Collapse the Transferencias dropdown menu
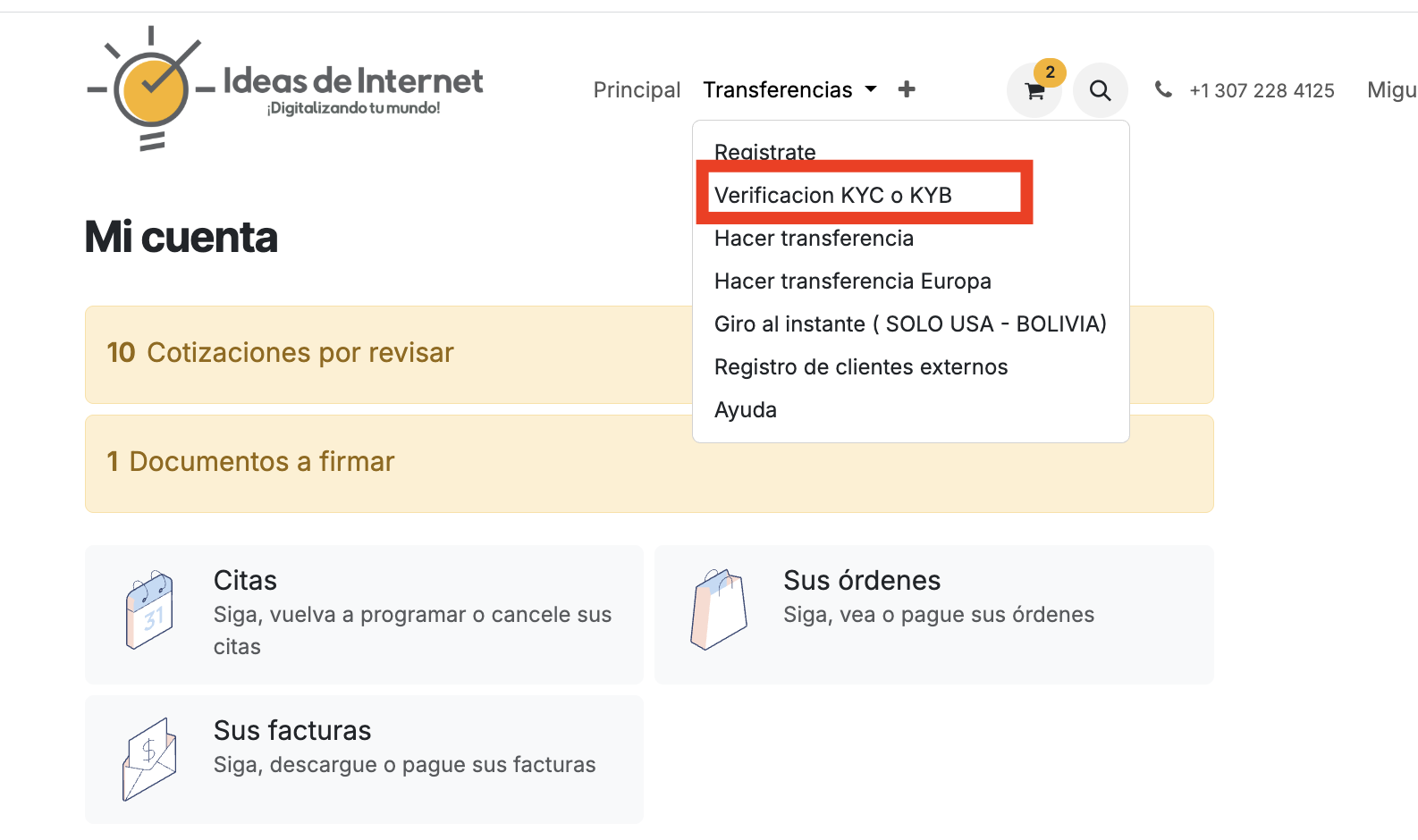The image size is (1418, 840). [x=777, y=90]
